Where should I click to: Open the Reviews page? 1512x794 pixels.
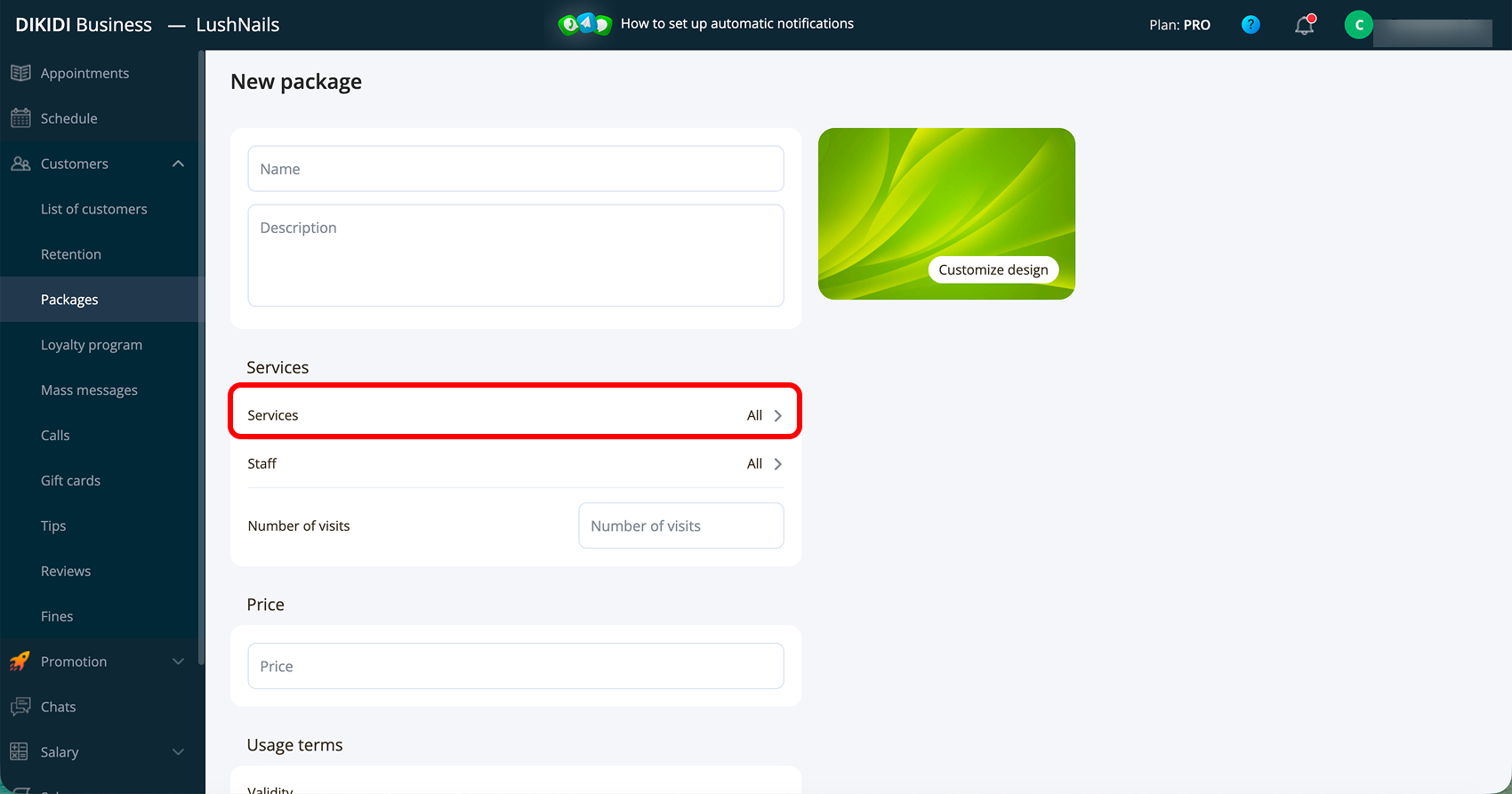[66, 572]
